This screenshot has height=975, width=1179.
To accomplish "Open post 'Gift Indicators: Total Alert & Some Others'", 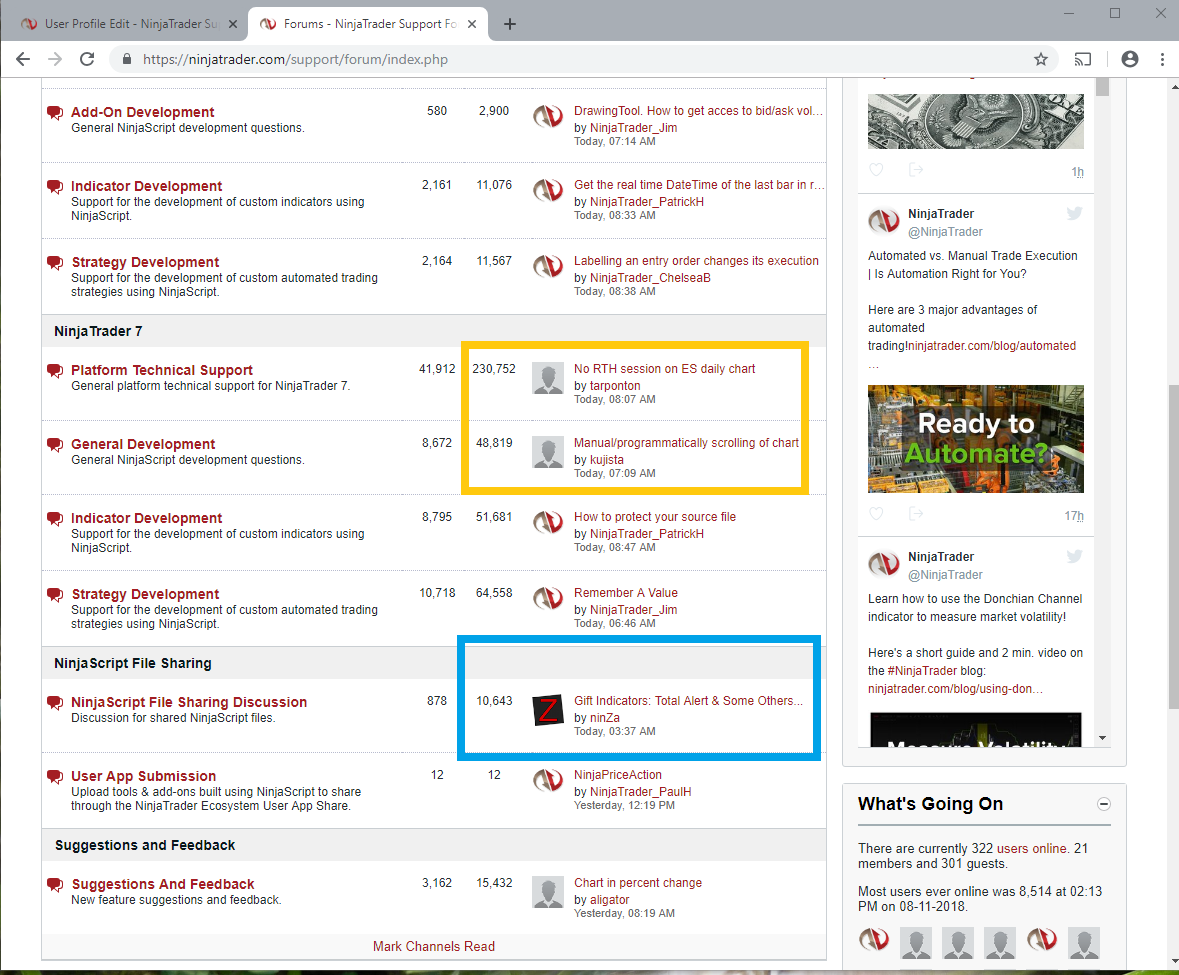I will pyautogui.click(x=689, y=701).
